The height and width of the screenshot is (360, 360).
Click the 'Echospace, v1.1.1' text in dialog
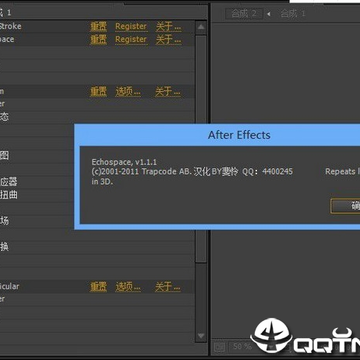(124, 162)
